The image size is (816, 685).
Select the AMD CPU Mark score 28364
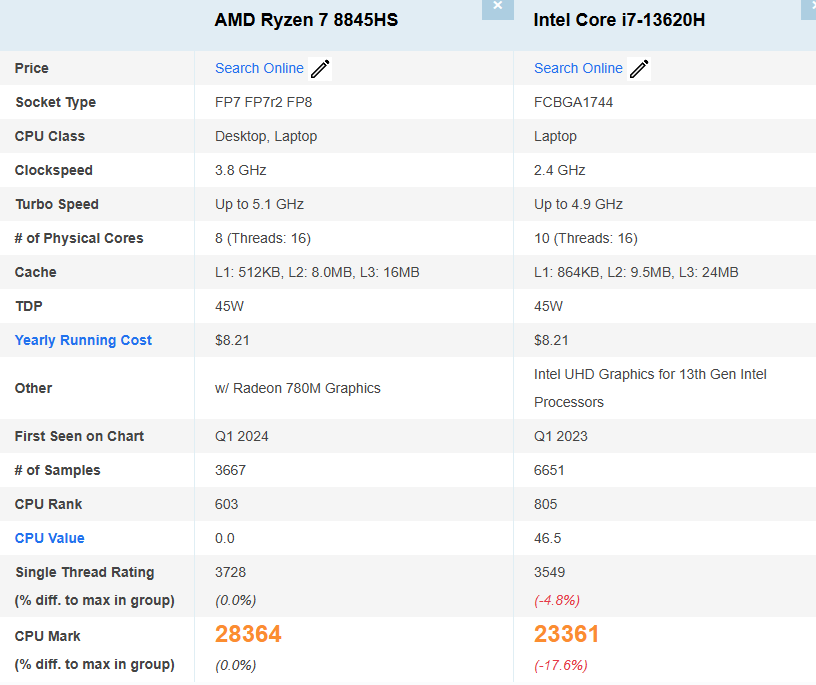click(x=248, y=634)
